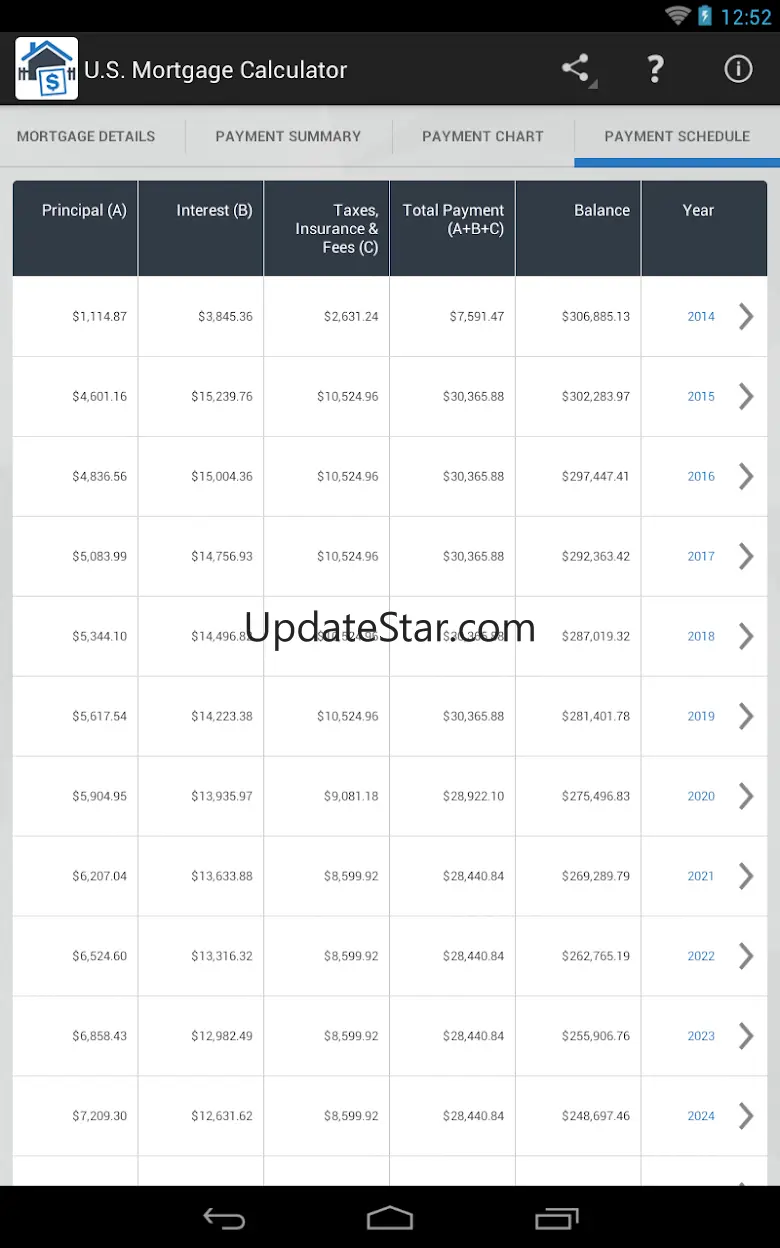Open recent apps from the navigation bar
The image size is (780, 1248).
[556, 1218]
